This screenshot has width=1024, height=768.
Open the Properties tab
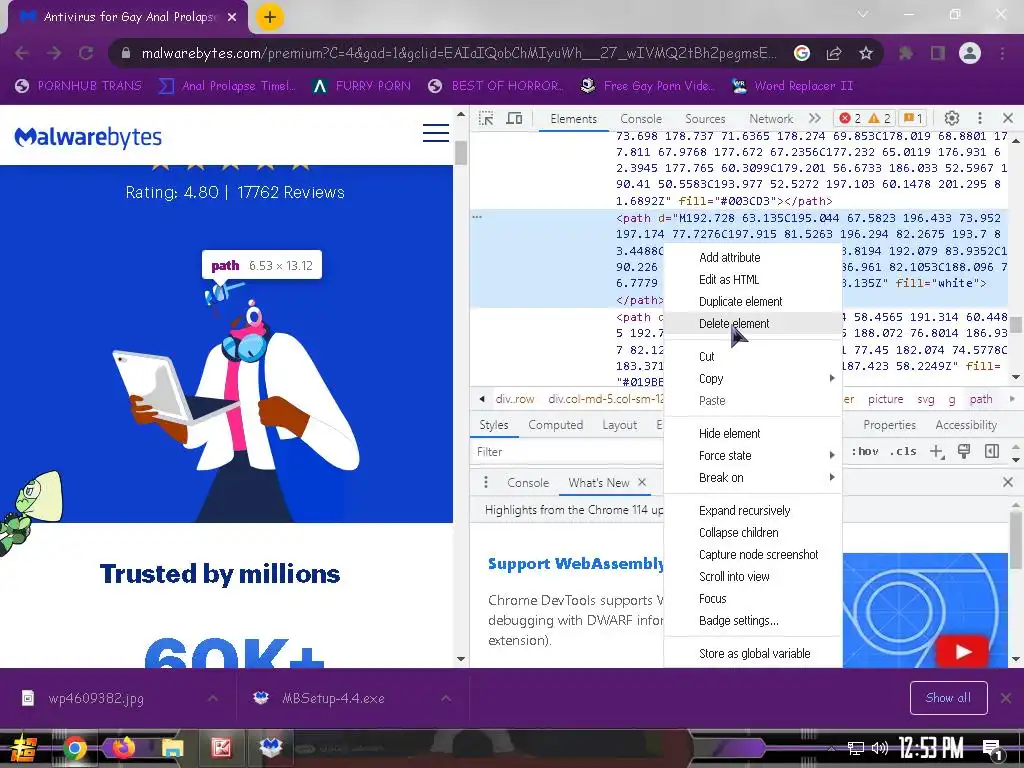tap(889, 425)
